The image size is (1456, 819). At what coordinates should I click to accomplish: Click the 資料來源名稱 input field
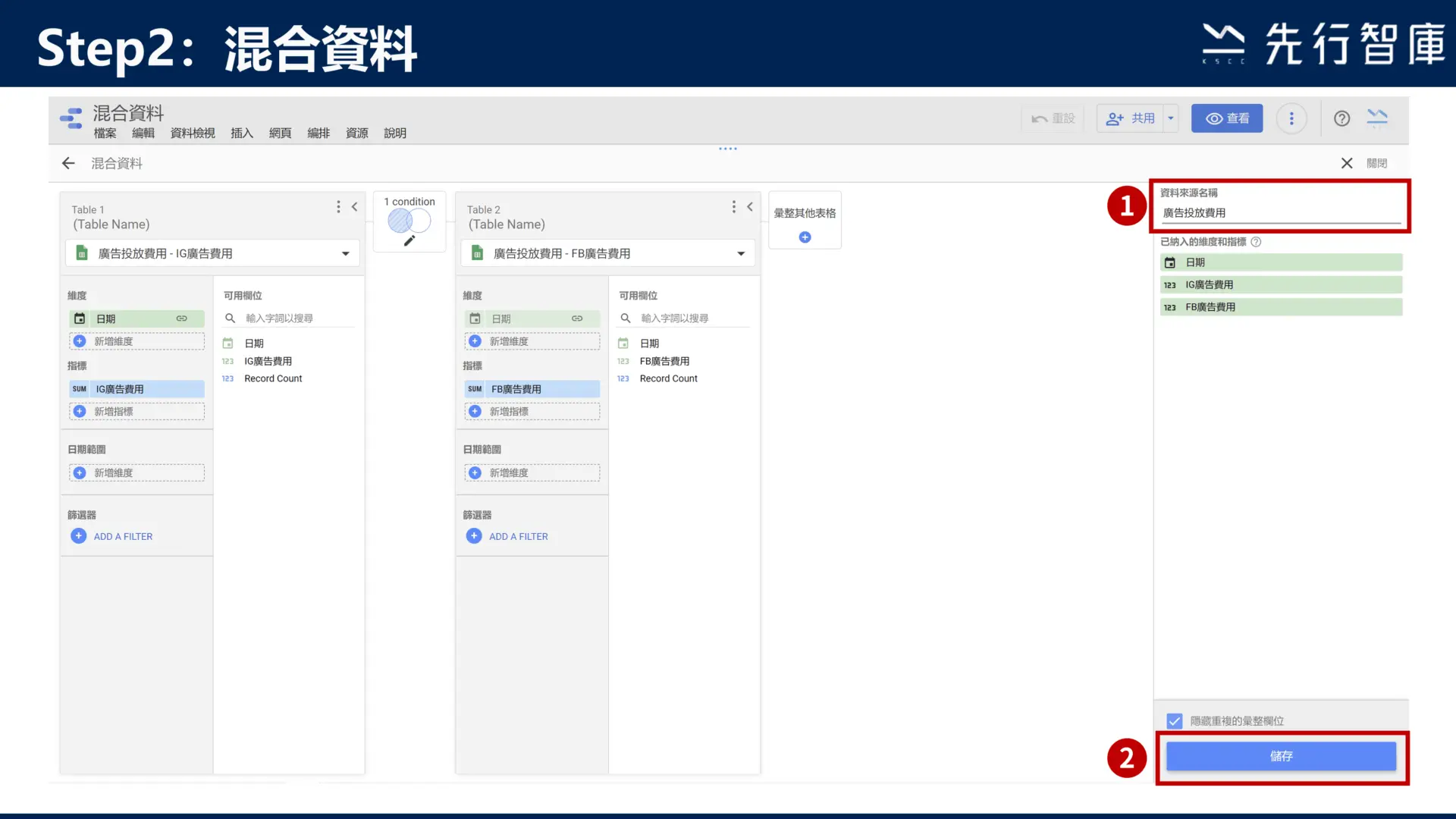1281,213
